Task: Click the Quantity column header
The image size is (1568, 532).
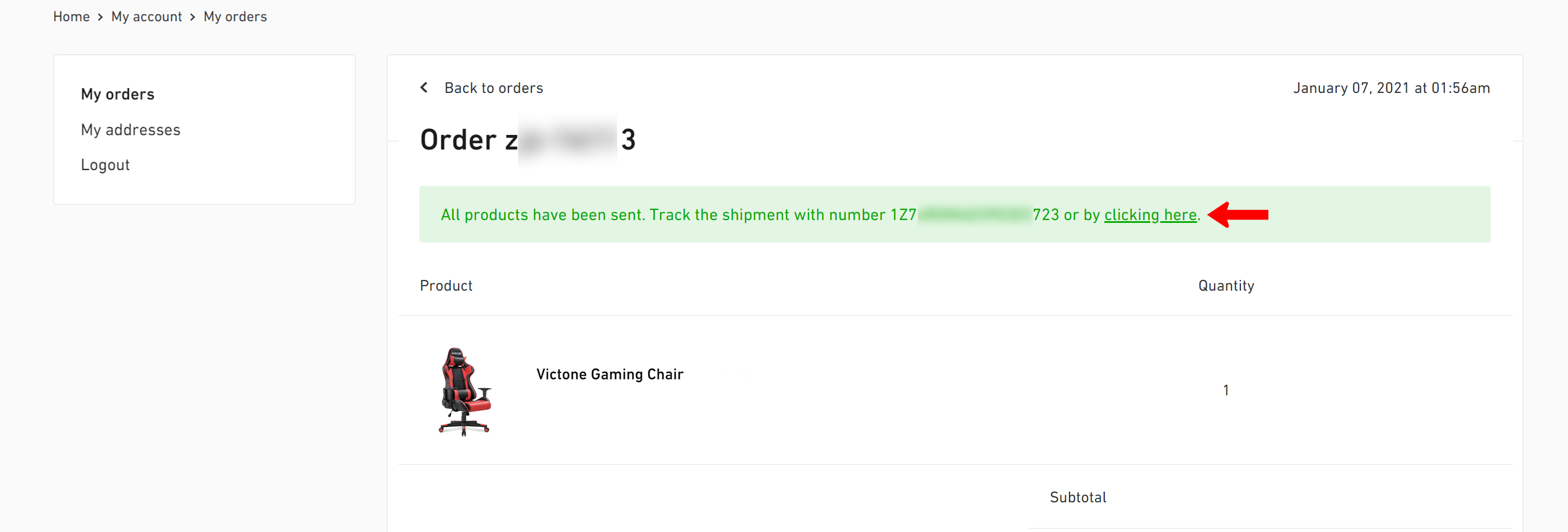Action: (1226, 286)
